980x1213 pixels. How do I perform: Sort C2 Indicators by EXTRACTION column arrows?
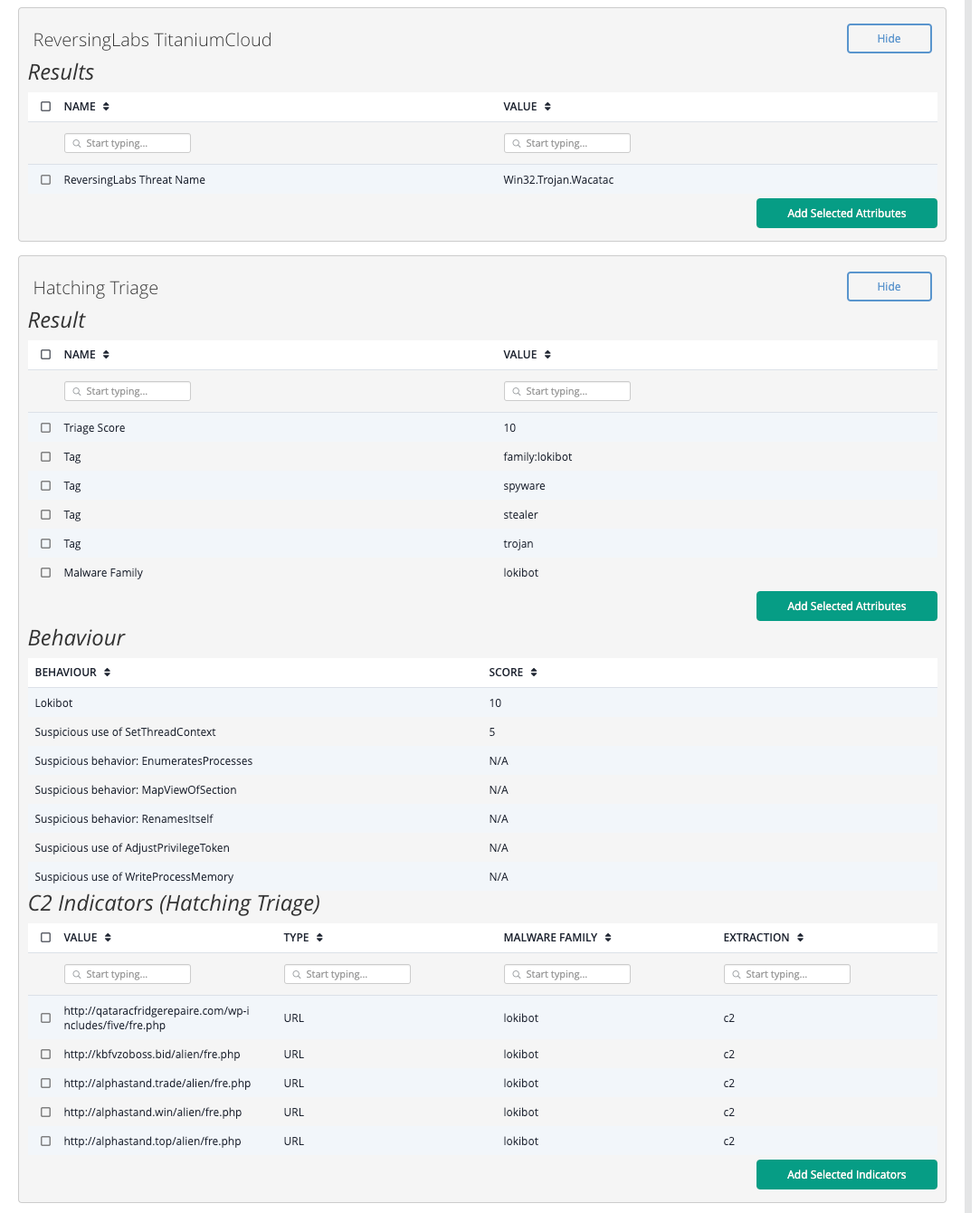point(800,938)
